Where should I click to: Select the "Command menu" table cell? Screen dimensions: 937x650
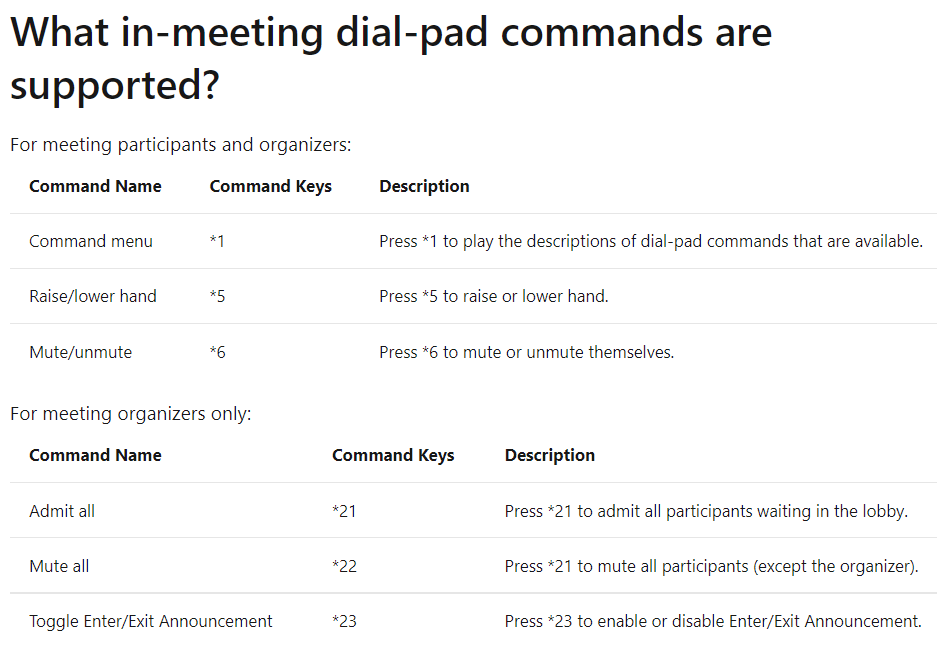91,241
